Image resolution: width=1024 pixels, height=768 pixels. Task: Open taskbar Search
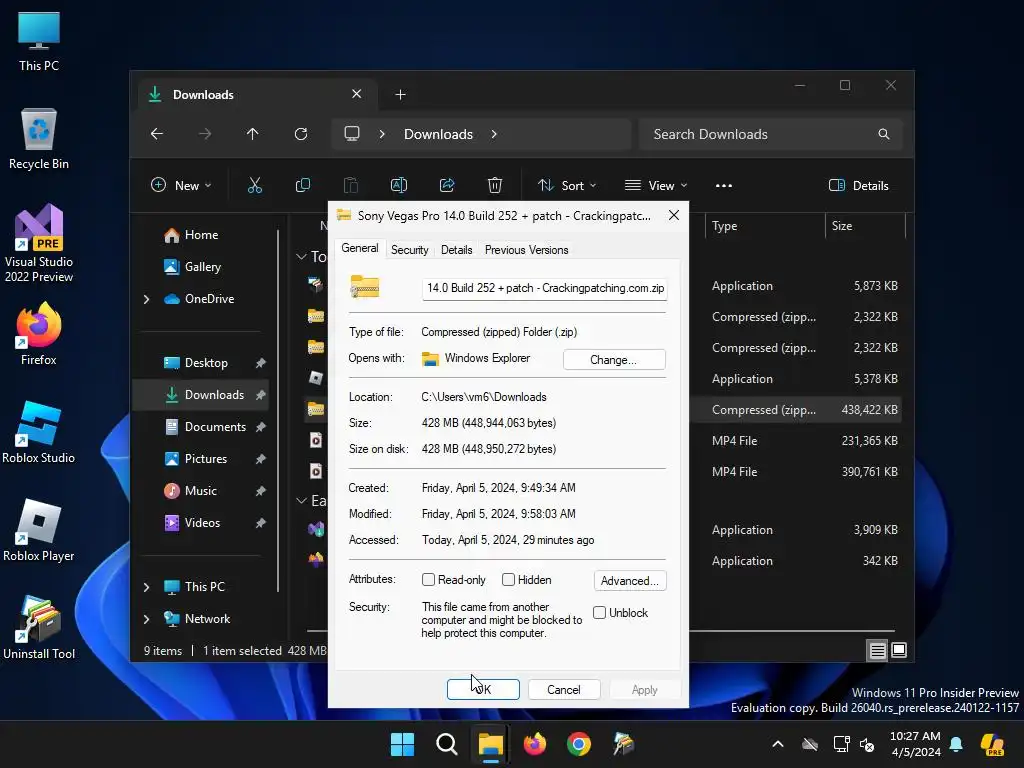click(447, 744)
